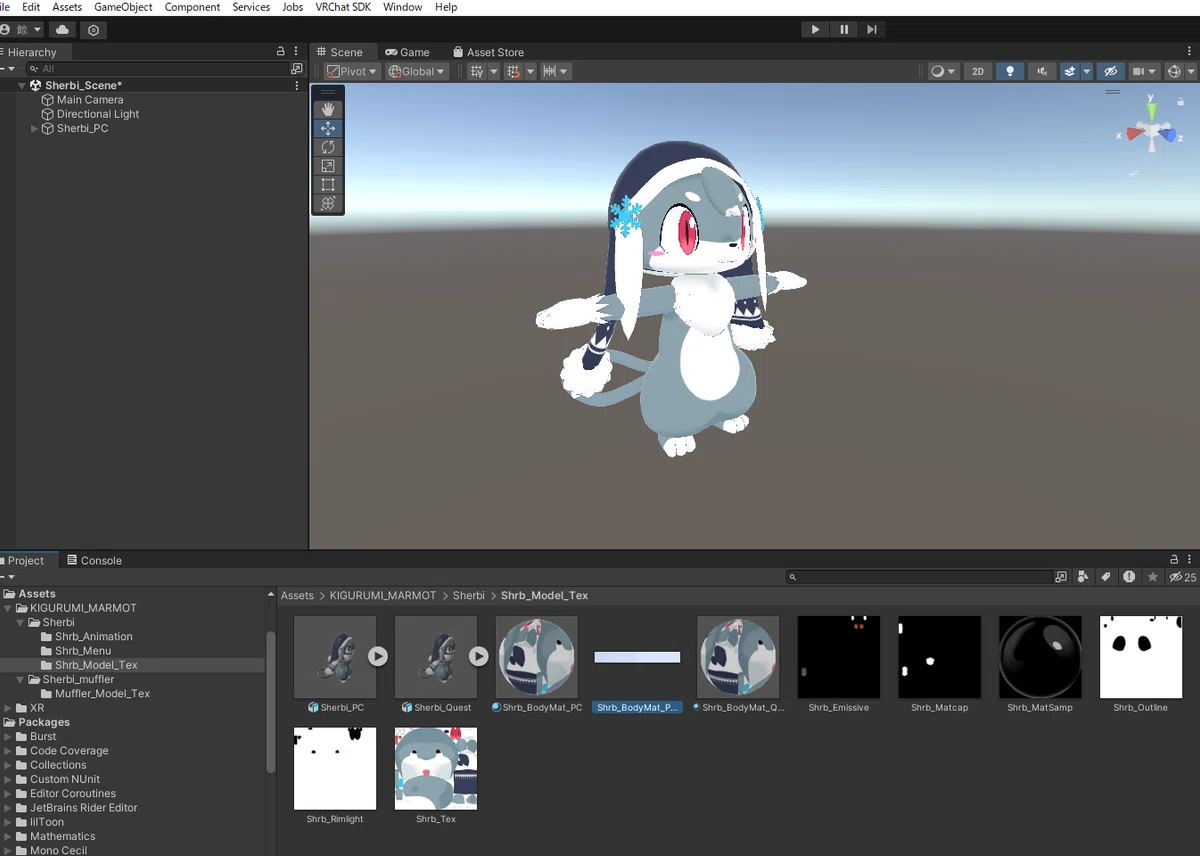Open the Component menu
Screen dimensions: 1200x856
tap(192, 7)
